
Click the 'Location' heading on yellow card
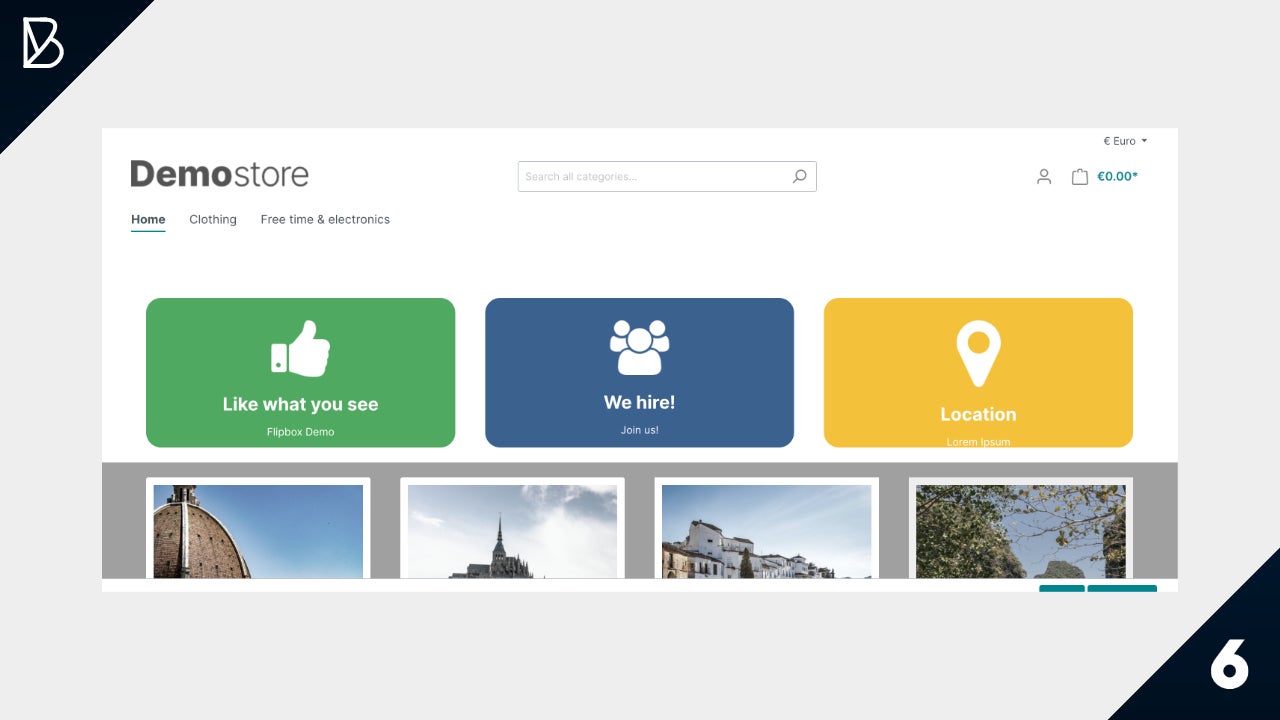point(978,414)
